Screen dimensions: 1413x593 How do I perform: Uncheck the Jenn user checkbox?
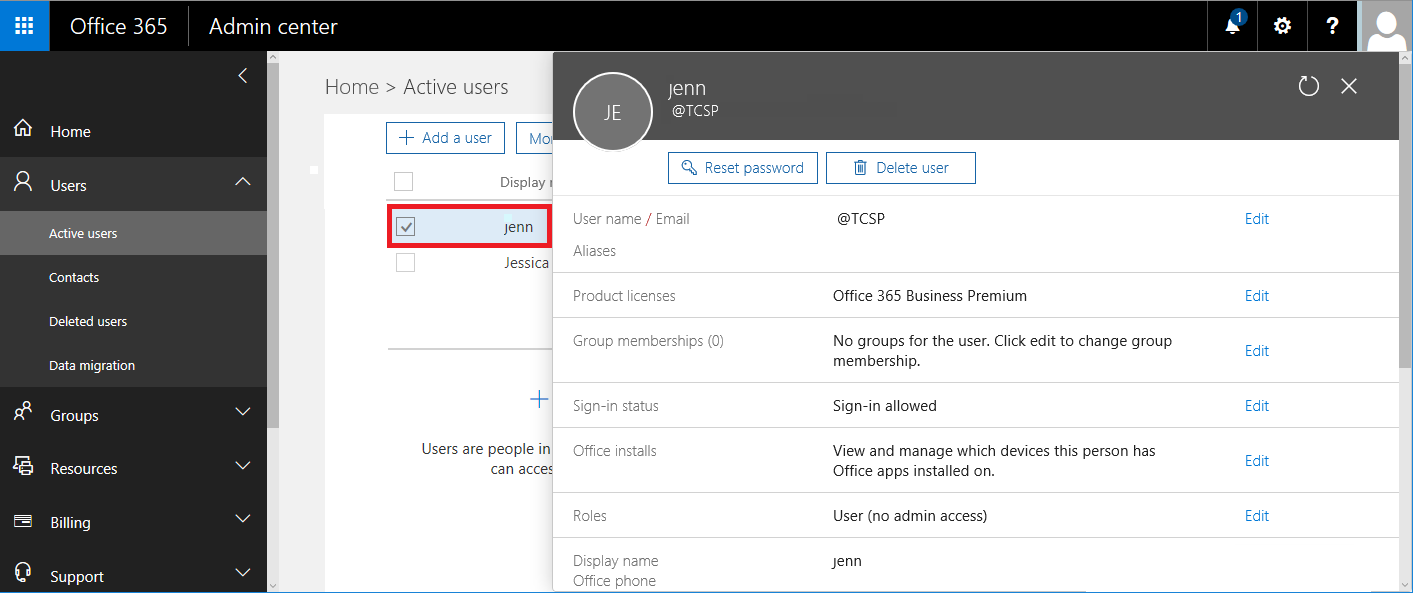405,227
